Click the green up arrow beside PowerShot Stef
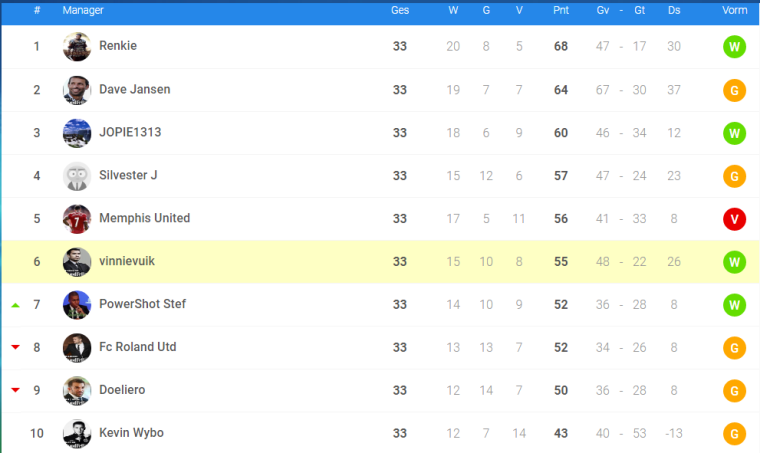Image resolution: width=760 pixels, height=453 pixels. point(16,305)
